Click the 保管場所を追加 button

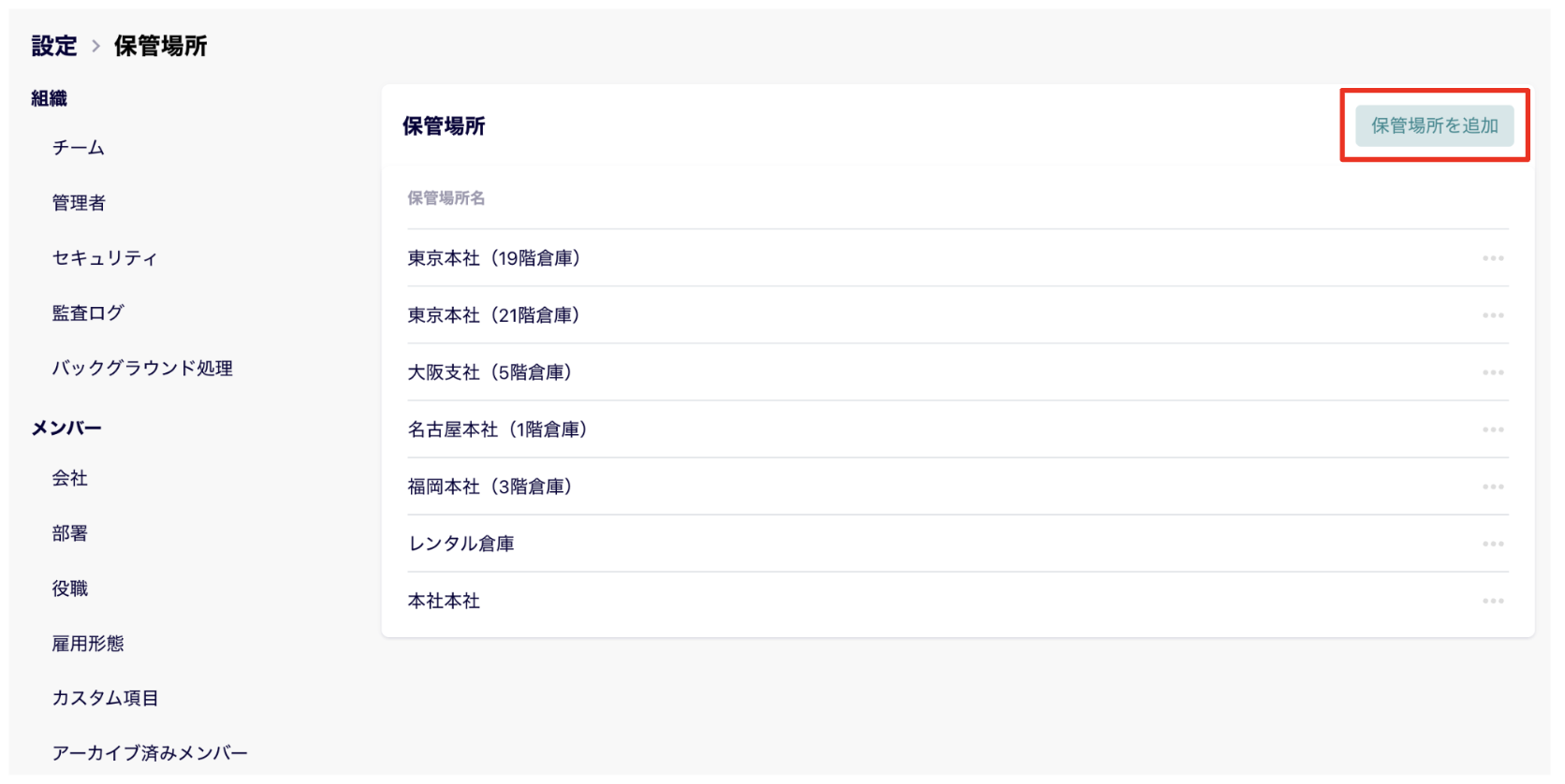click(x=1434, y=125)
